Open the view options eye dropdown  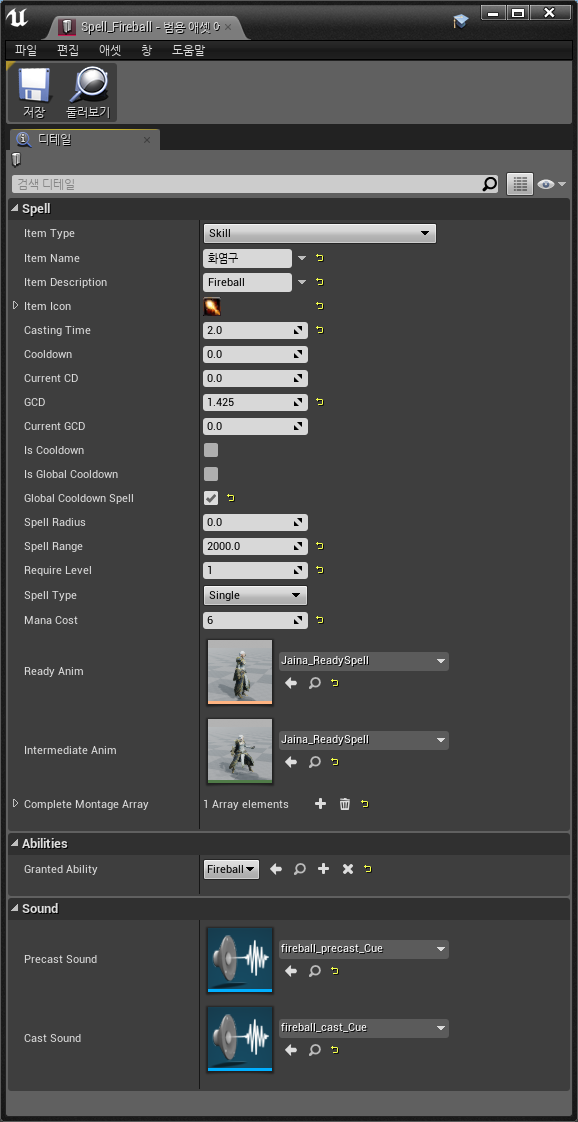(x=551, y=185)
